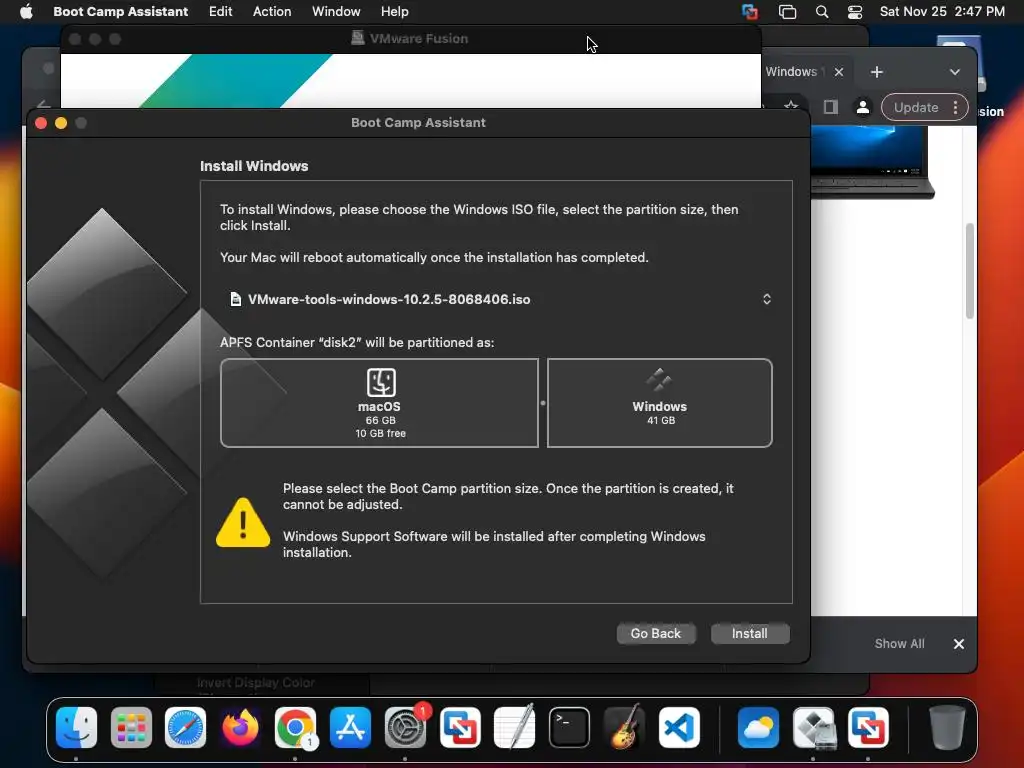The height and width of the screenshot is (768, 1024).
Task: Select the macOS partition box
Action: tap(379, 403)
